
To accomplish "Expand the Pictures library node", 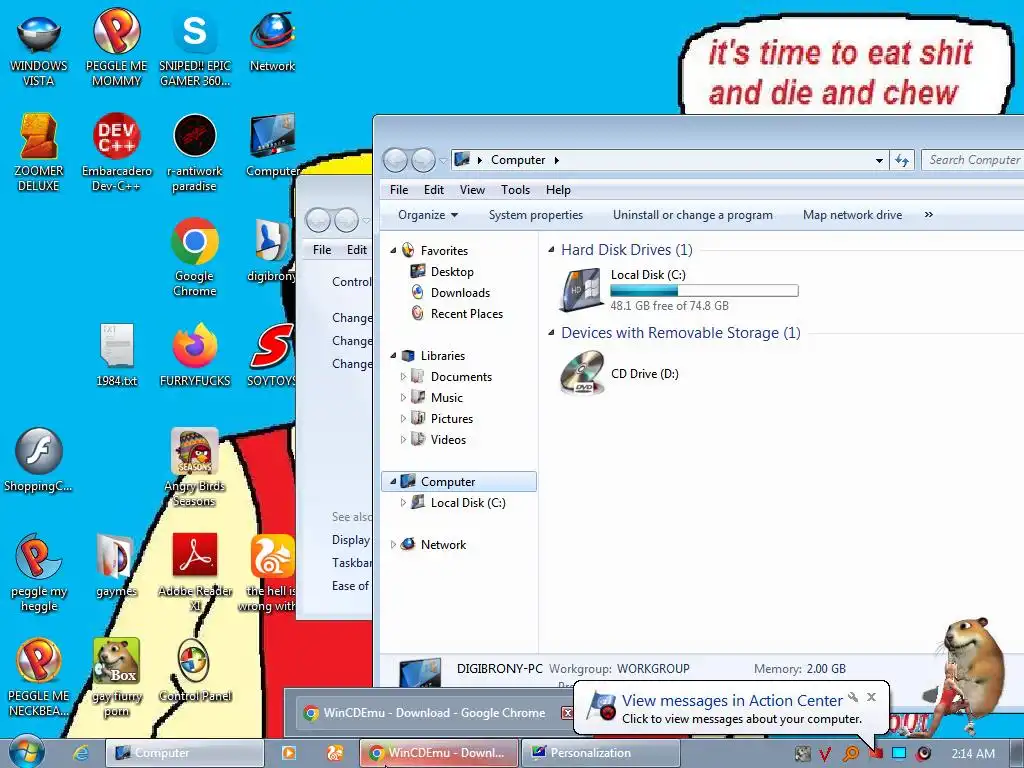I will click(403, 419).
